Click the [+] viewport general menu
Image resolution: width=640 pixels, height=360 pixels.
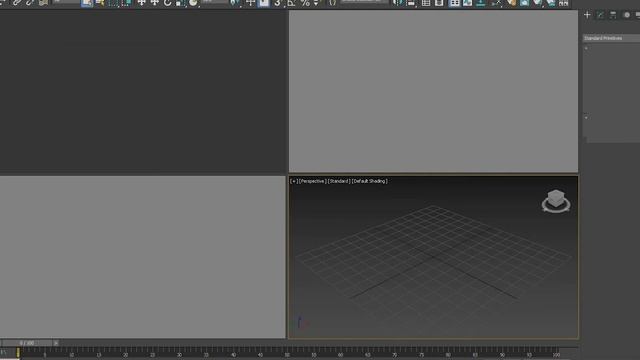click(294, 181)
